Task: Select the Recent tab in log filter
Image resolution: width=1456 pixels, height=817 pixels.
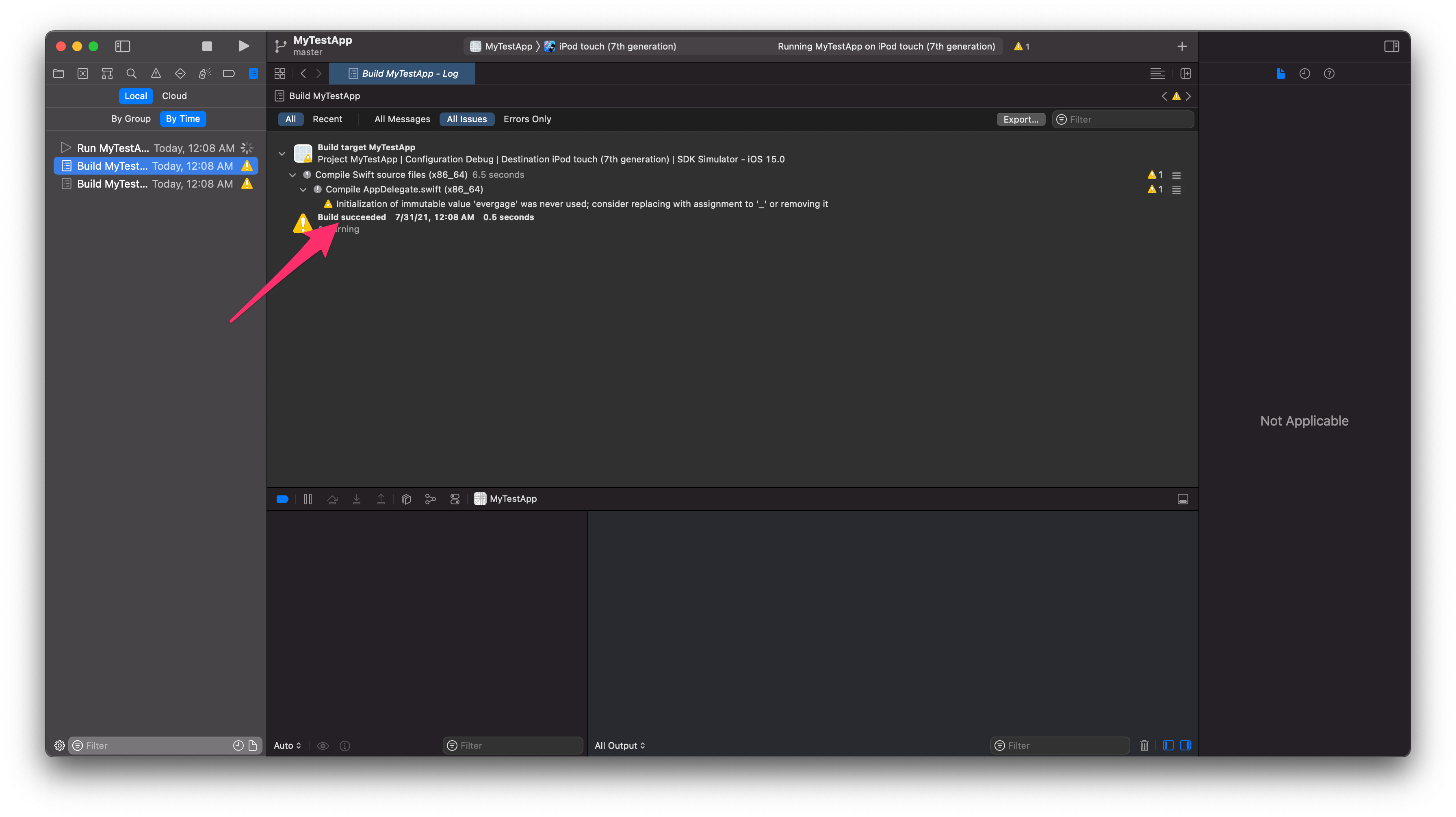Action: click(327, 119)
